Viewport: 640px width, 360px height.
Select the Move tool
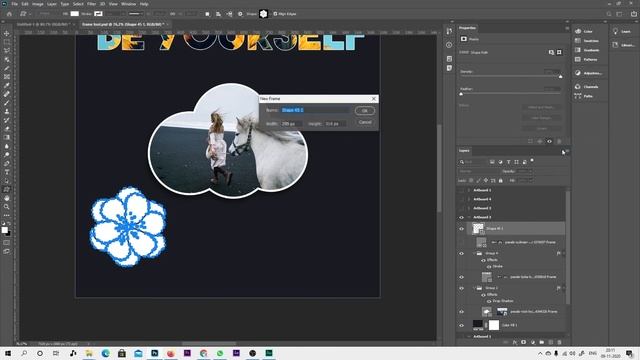[x=7, y=33]
